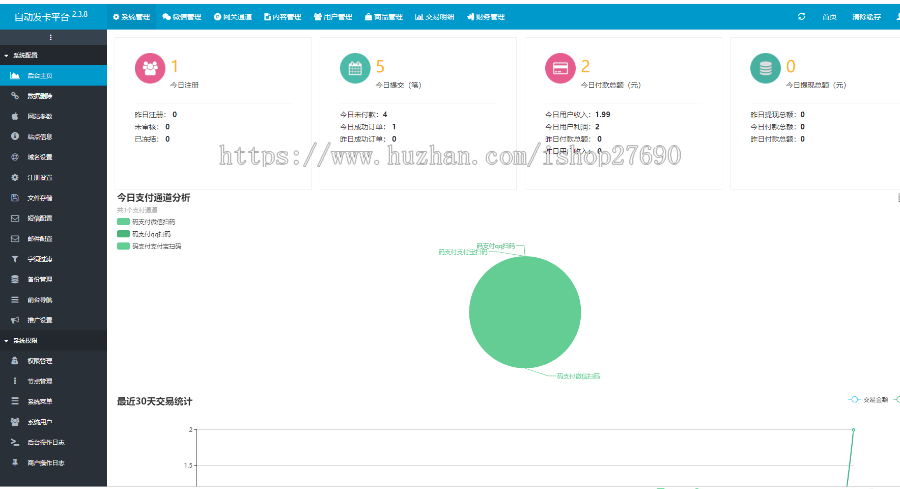
Task: Open the node management item with vertical-dots icon
Action: pos(53,381)
